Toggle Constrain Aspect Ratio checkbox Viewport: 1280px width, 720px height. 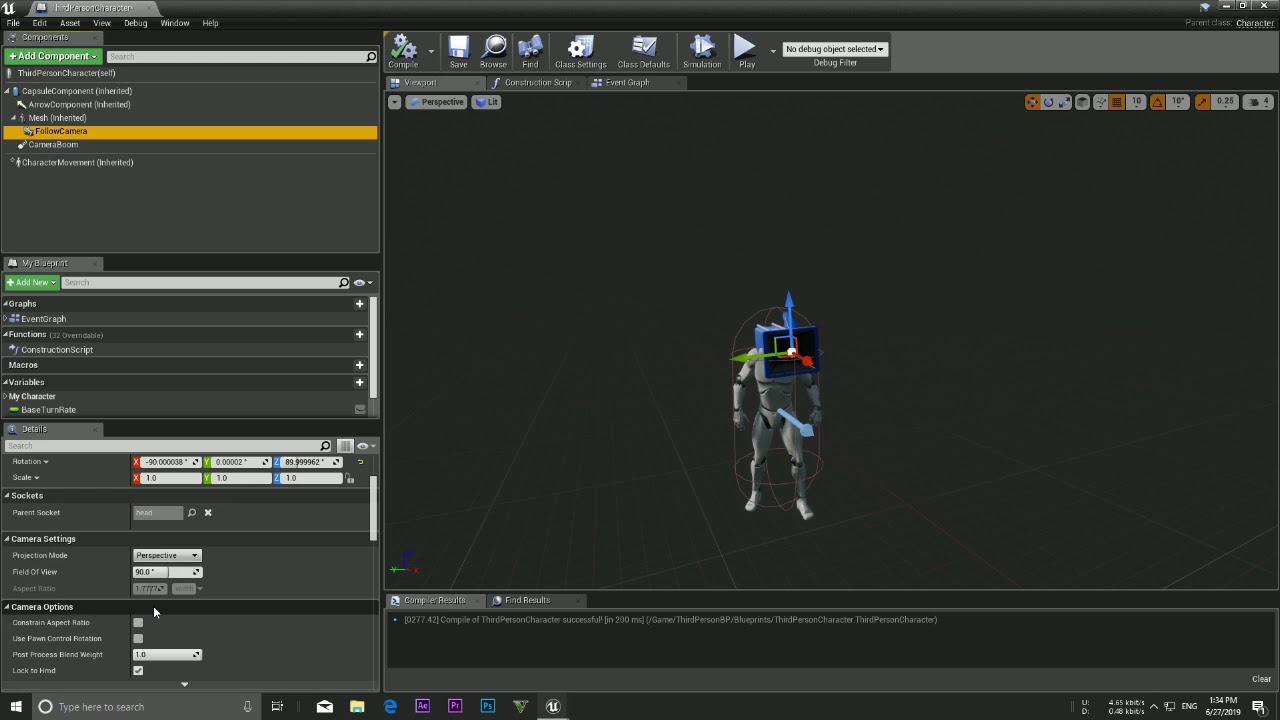(138, 623)
